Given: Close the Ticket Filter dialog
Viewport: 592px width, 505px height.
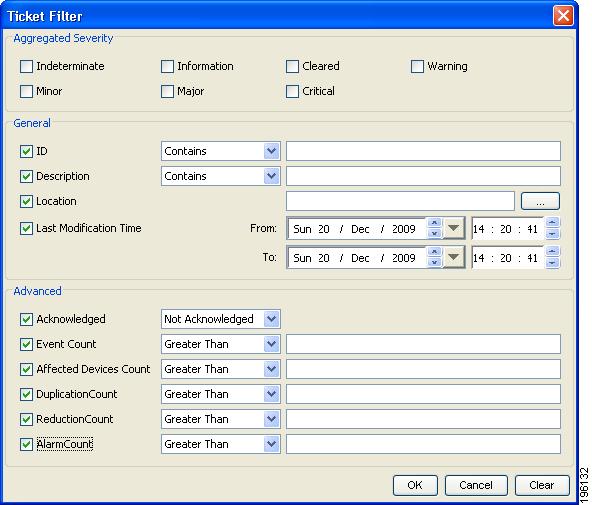Looking at the screenshot, I should pos(563,16).
